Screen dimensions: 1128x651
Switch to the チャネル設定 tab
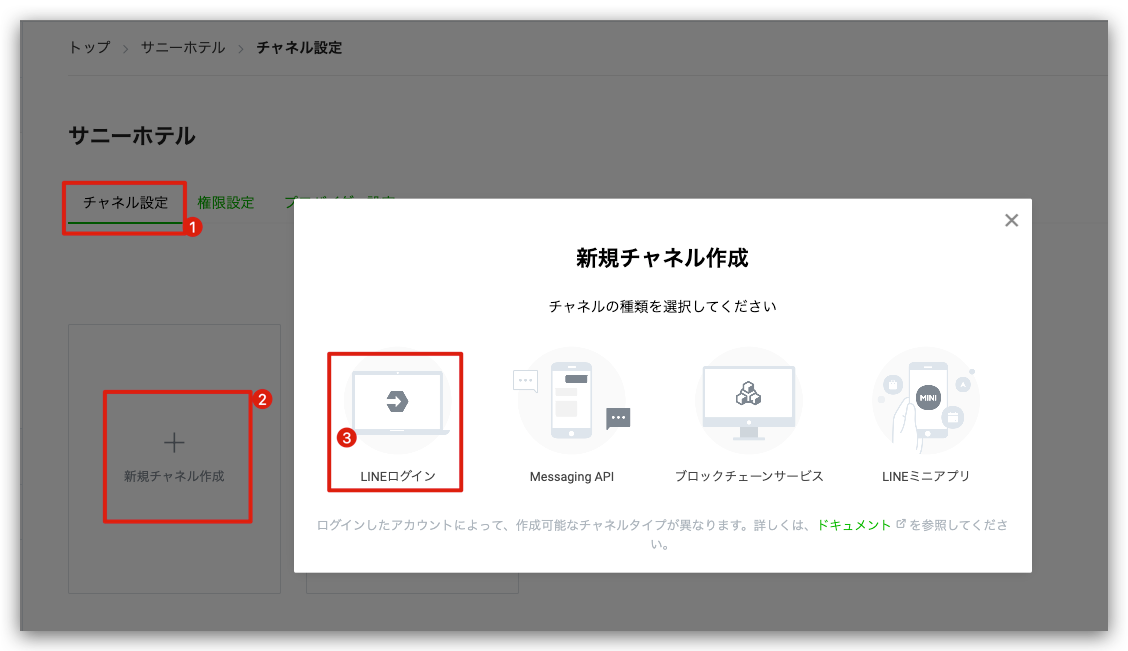[x=125, y=203]
